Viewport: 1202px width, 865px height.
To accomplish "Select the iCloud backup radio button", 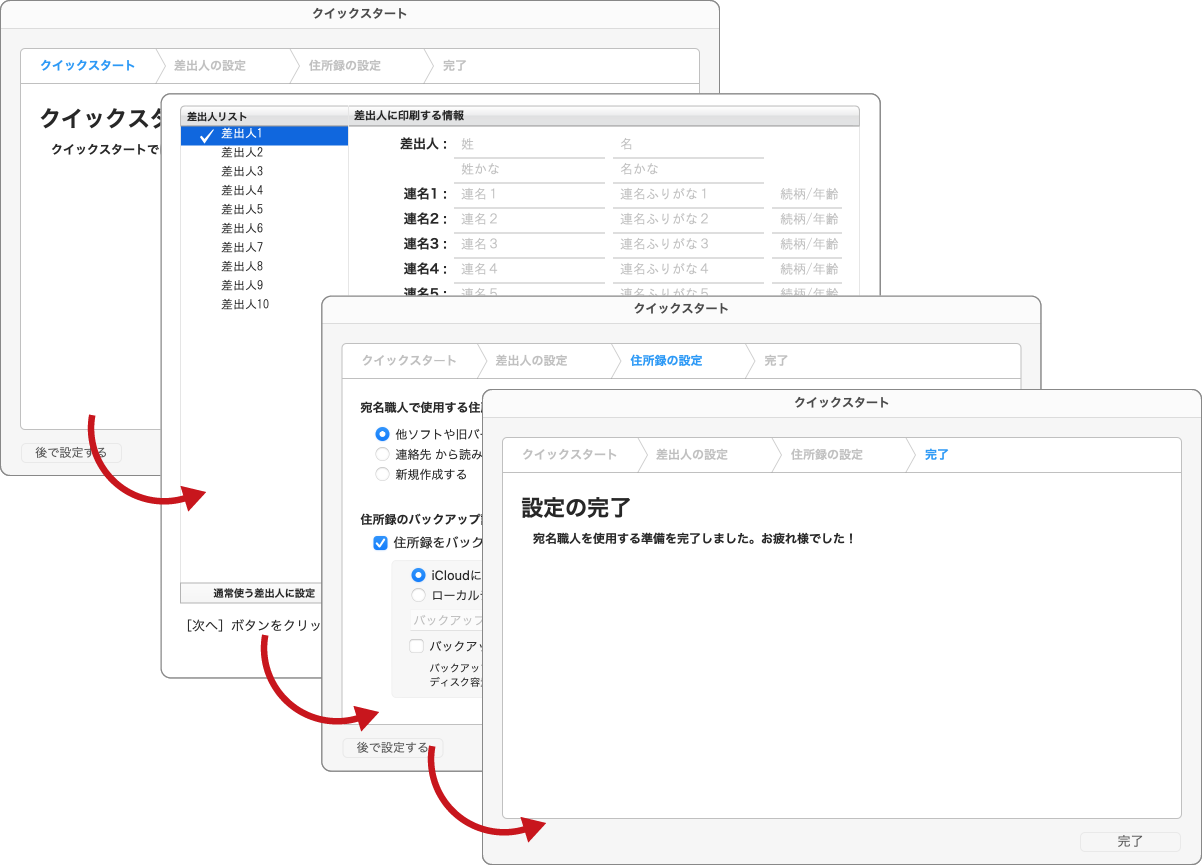I will 418,575.
